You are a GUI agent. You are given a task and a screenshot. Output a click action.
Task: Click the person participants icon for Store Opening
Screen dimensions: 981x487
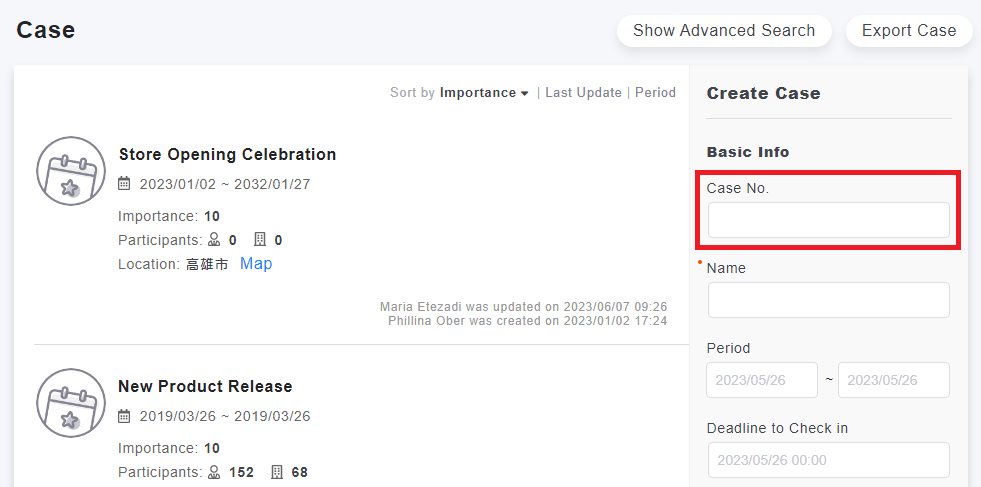tap(214, 240)
